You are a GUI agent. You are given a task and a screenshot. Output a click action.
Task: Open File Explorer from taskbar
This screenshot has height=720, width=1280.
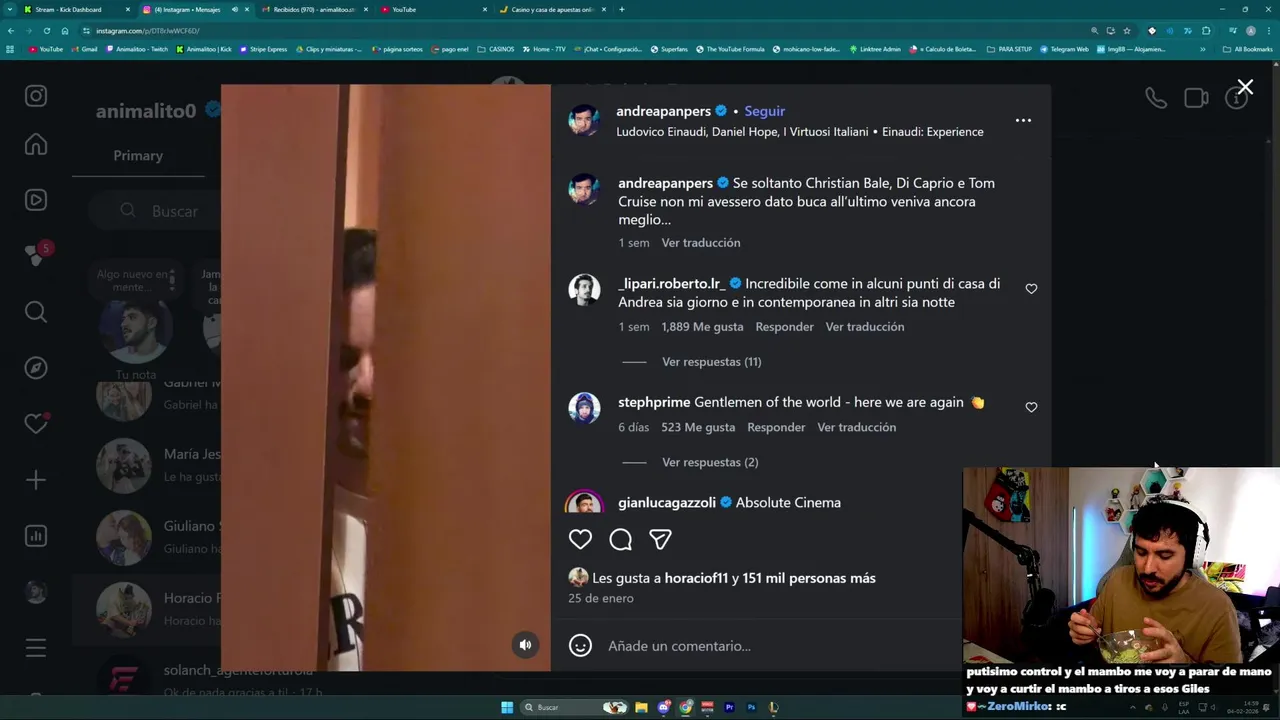641,707
